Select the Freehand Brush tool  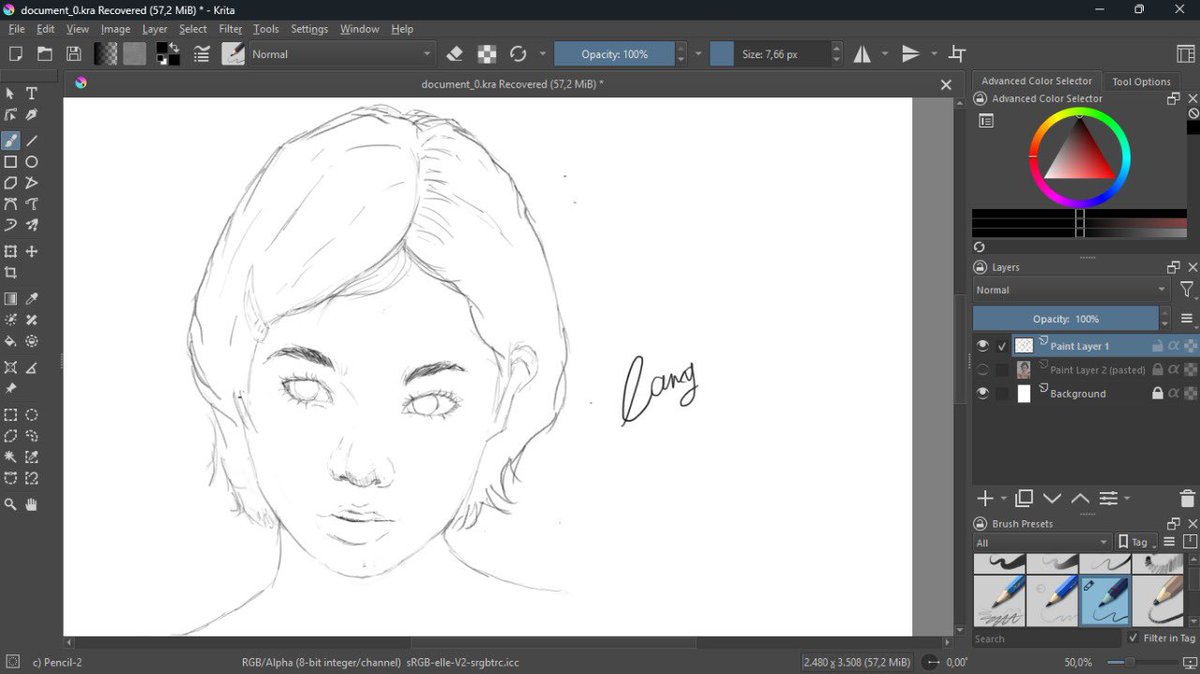tap(11, 141)
